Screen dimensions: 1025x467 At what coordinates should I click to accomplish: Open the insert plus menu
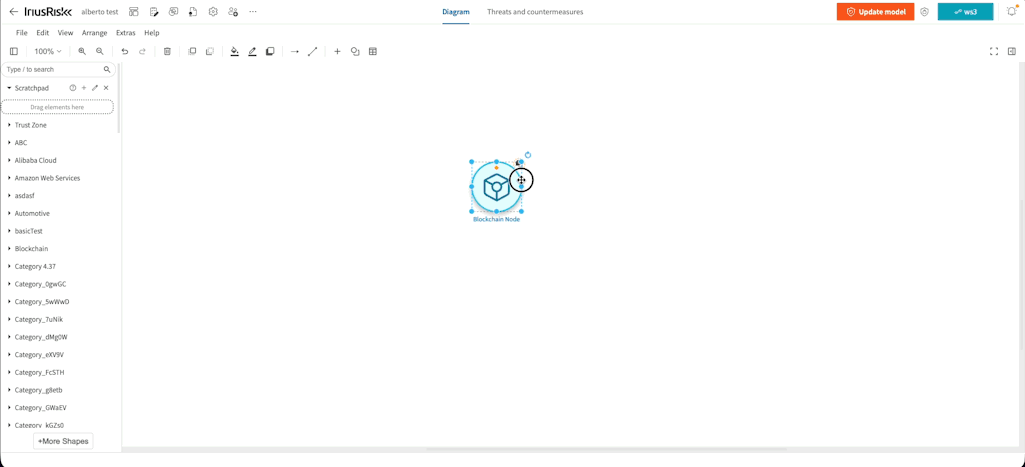pos(337,51)
